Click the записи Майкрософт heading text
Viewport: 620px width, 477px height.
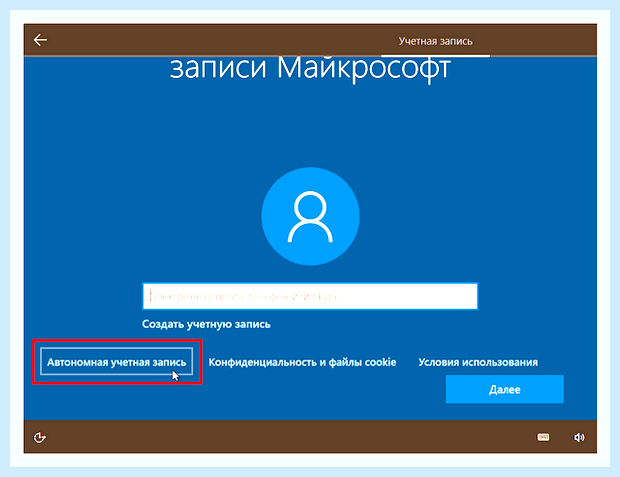point(310,69)
